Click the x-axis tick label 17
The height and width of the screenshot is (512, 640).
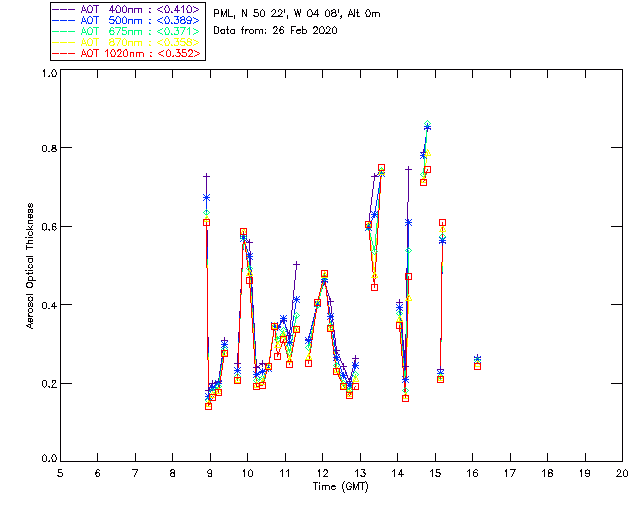(x=510, y=473)
